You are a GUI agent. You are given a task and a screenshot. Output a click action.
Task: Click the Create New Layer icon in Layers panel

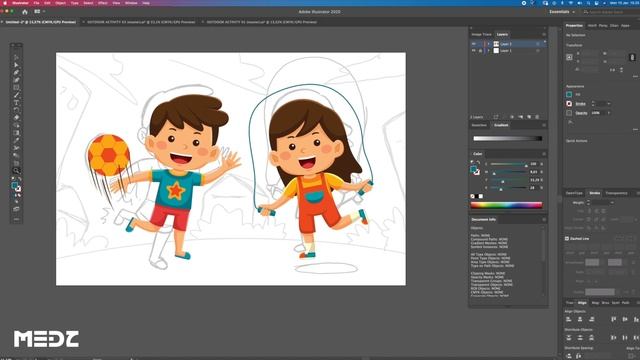click(x=529, y=117)
